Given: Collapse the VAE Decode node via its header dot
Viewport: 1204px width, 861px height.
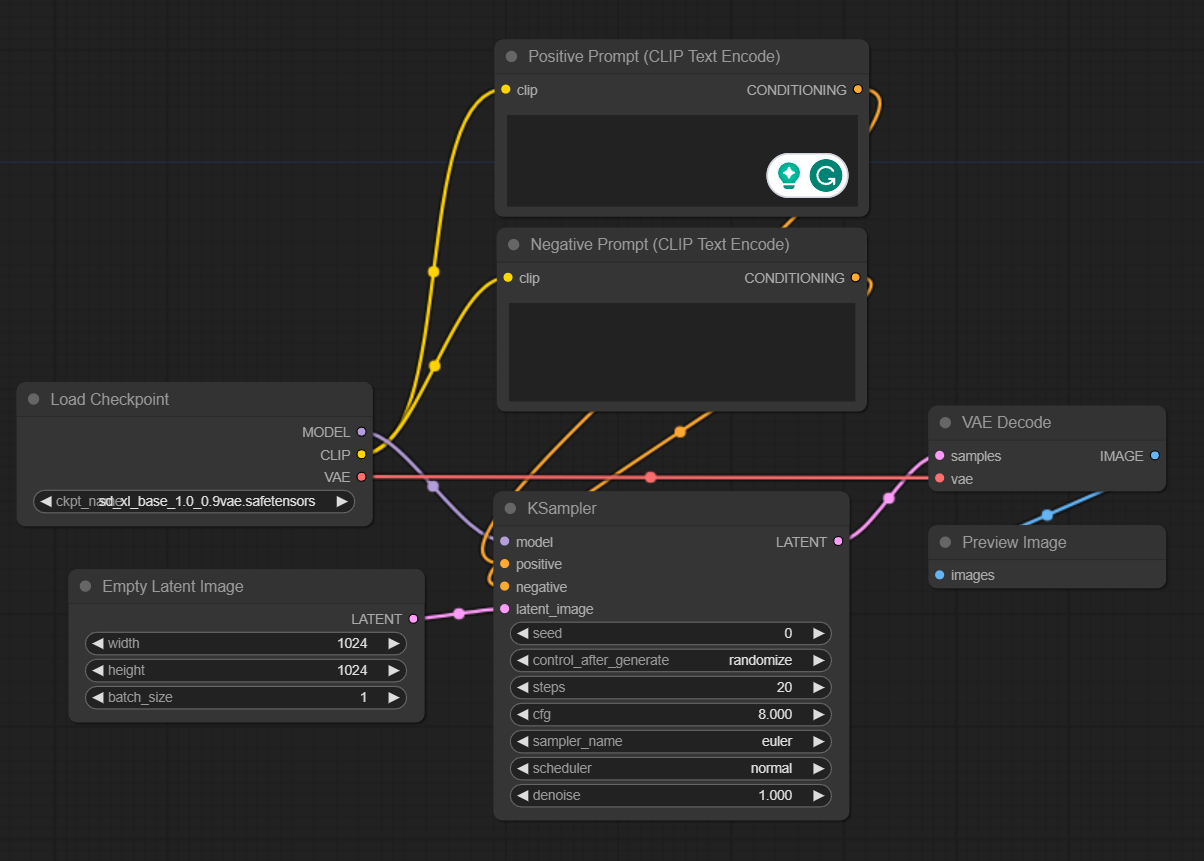Looking at the screenshot, I should 943,422.
